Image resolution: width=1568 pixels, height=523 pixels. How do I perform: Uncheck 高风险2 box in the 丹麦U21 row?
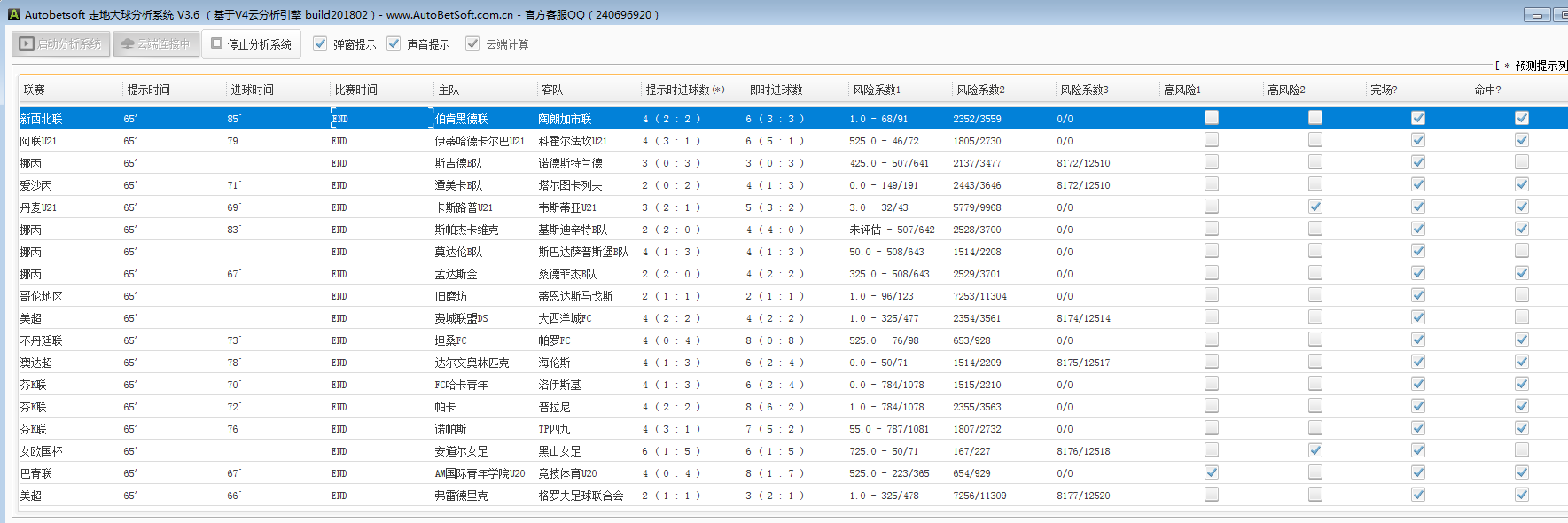point(1315,207)
